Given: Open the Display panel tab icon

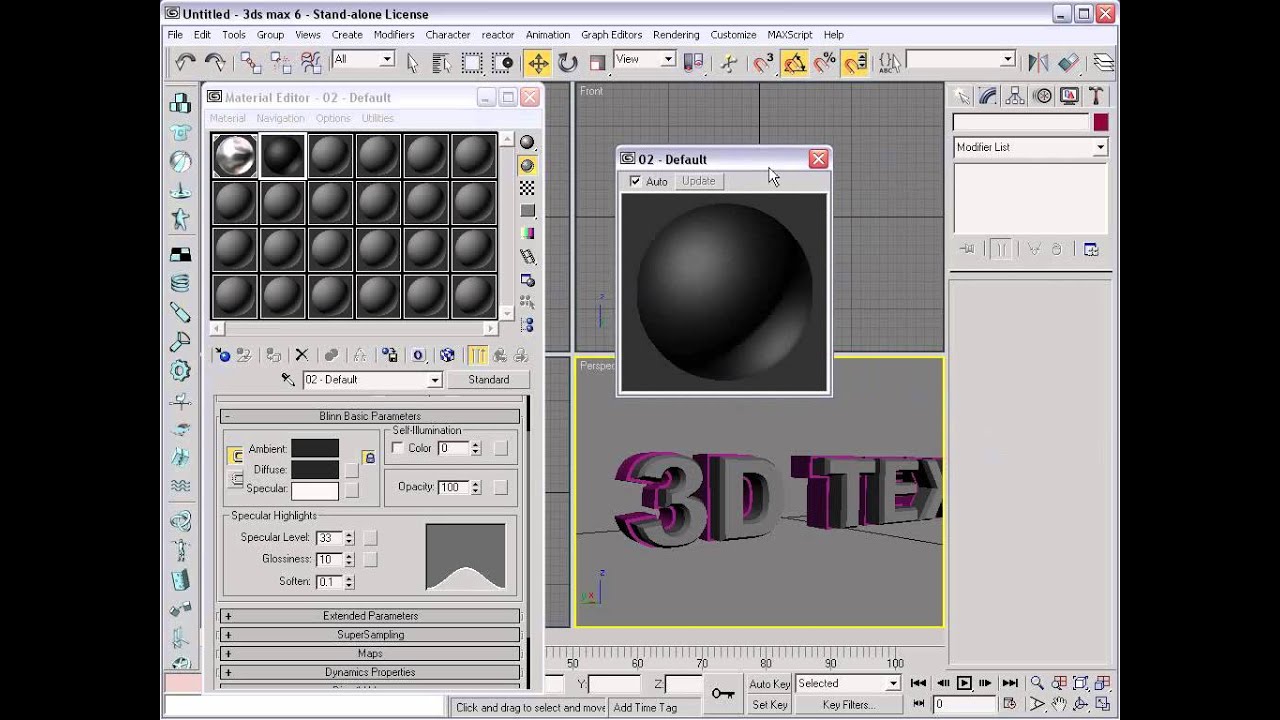Looking at the screenshot, I should [1069, 96].
